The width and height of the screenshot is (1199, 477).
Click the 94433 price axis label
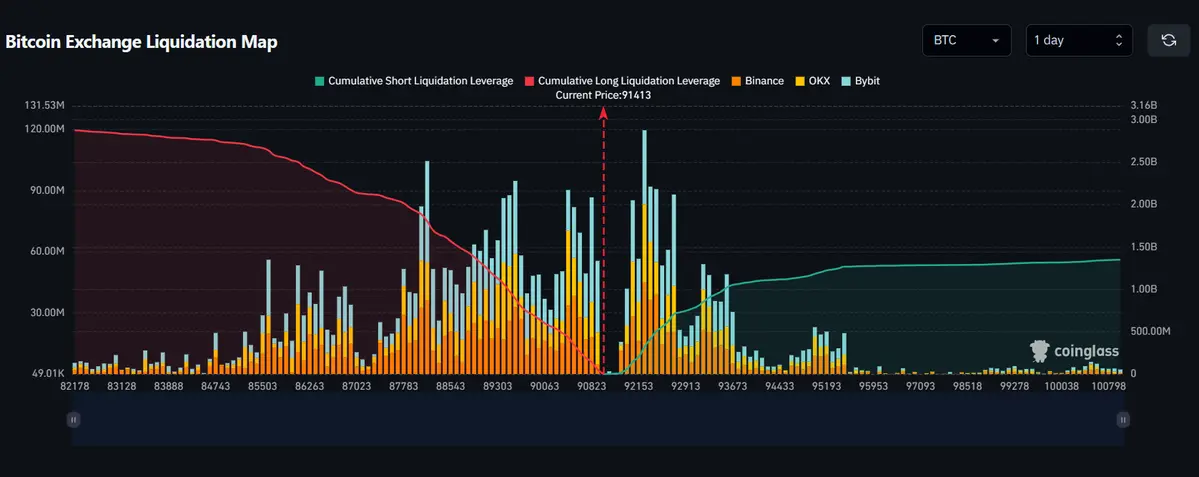[779, 387]
